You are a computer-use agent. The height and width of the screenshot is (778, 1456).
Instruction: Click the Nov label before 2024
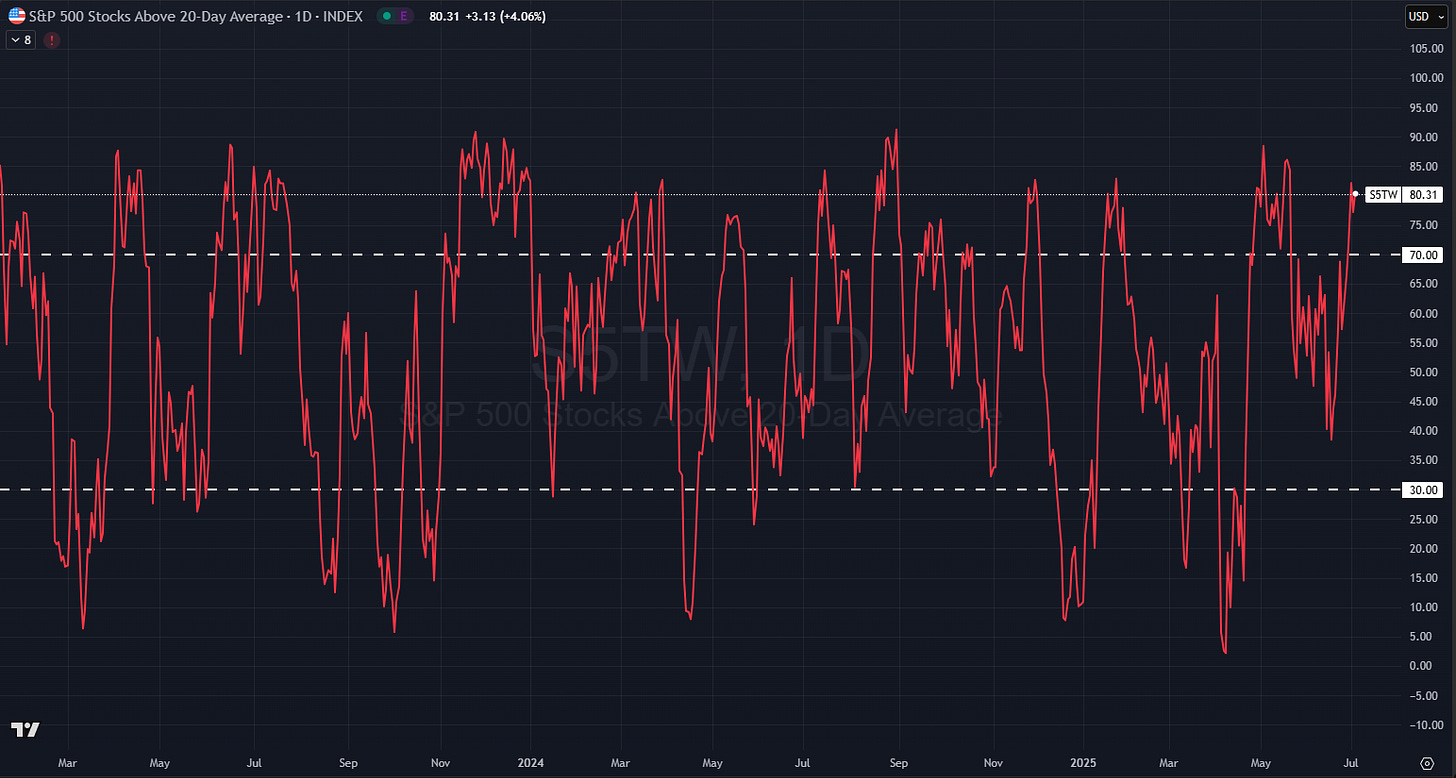[439, 762]
